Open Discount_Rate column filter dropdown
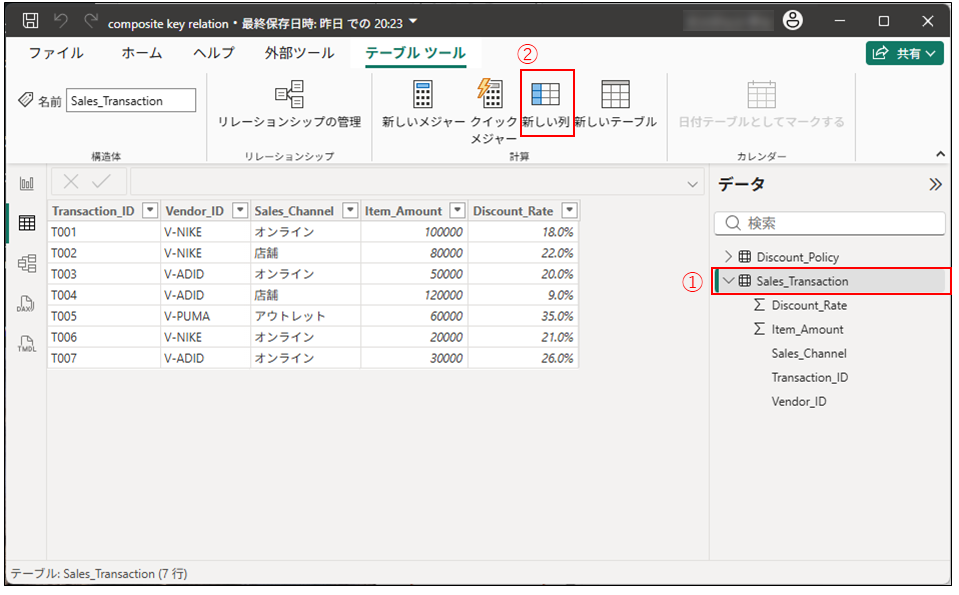This screenshot has width=959, height=595. click(569, 211)
